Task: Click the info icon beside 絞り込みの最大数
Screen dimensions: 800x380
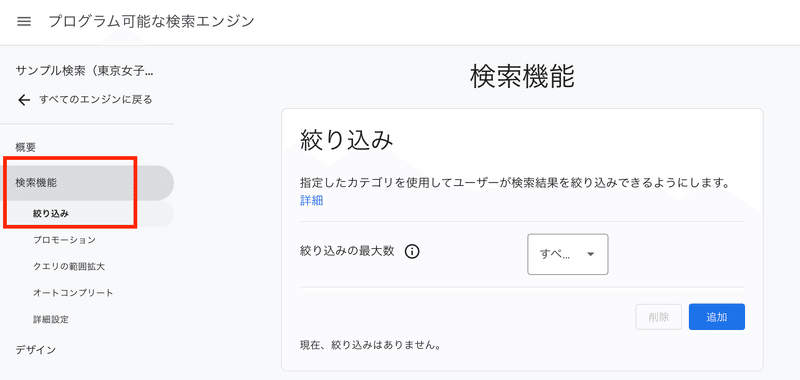Action: 412,251
